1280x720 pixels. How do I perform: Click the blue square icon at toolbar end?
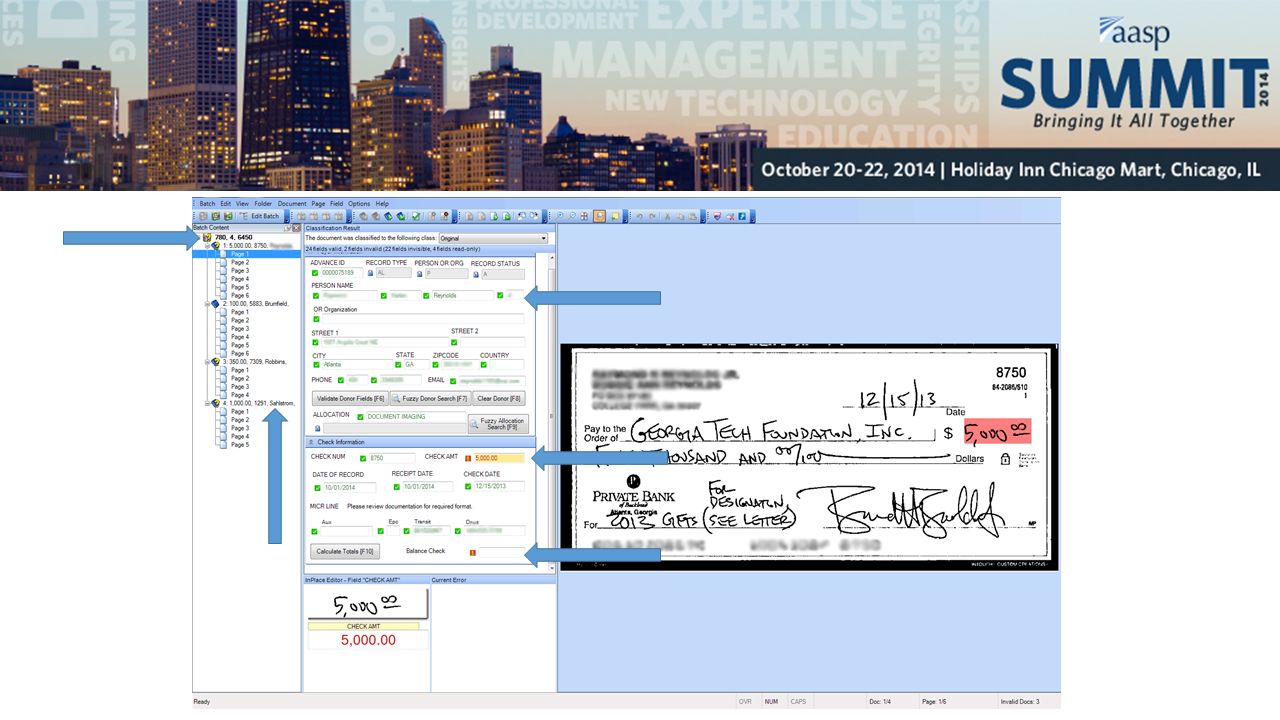click(741, 216)
